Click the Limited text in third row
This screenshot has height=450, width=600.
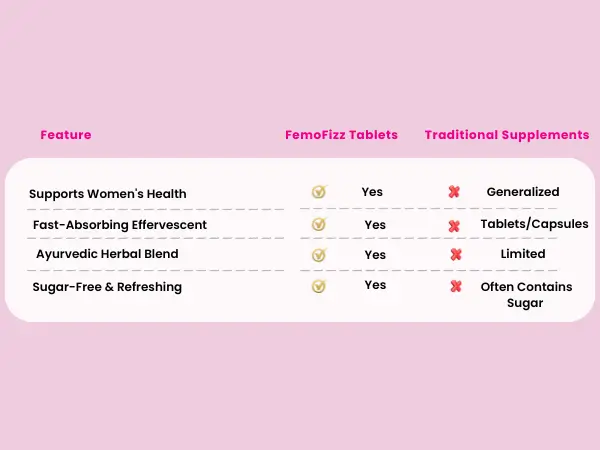pos(523,254)
